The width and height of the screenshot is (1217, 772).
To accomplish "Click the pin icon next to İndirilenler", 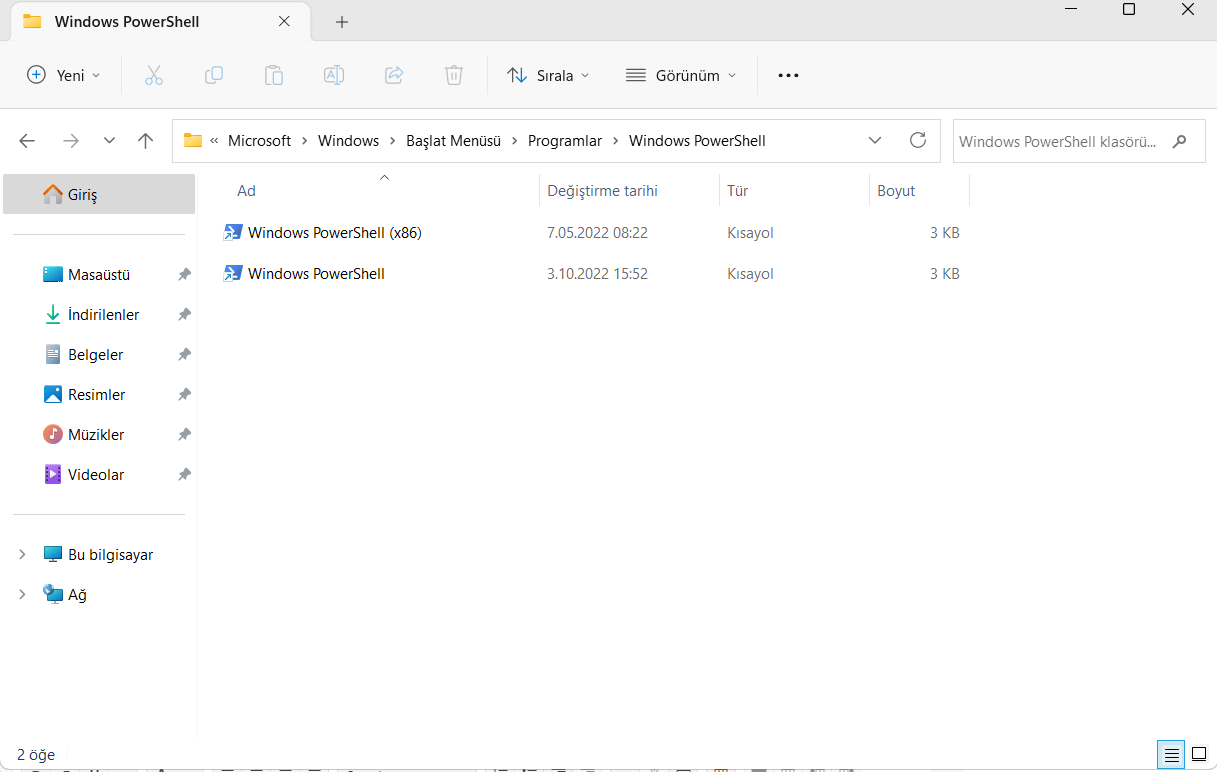I will [x=184, y=314].
